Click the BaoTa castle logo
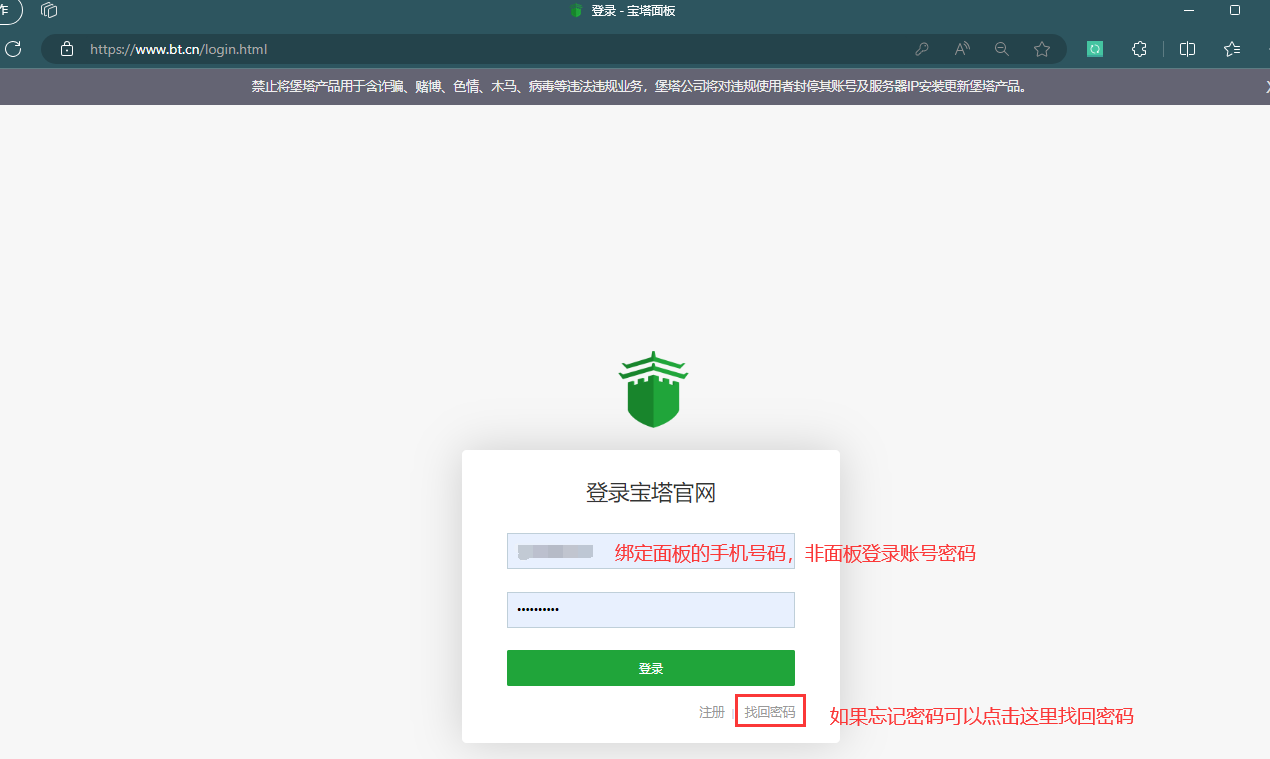This screenshot has height=759, width=1270. pyautogui.click(x=653, y=389)
